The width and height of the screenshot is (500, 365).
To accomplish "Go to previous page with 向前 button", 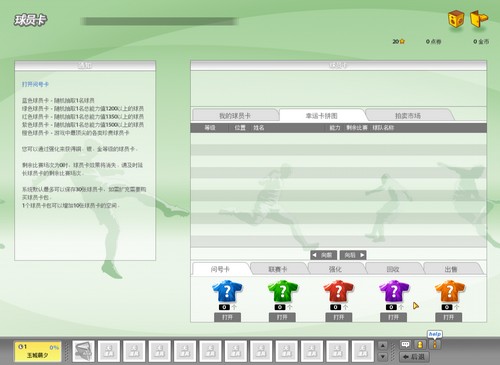I will pos(323,255).
